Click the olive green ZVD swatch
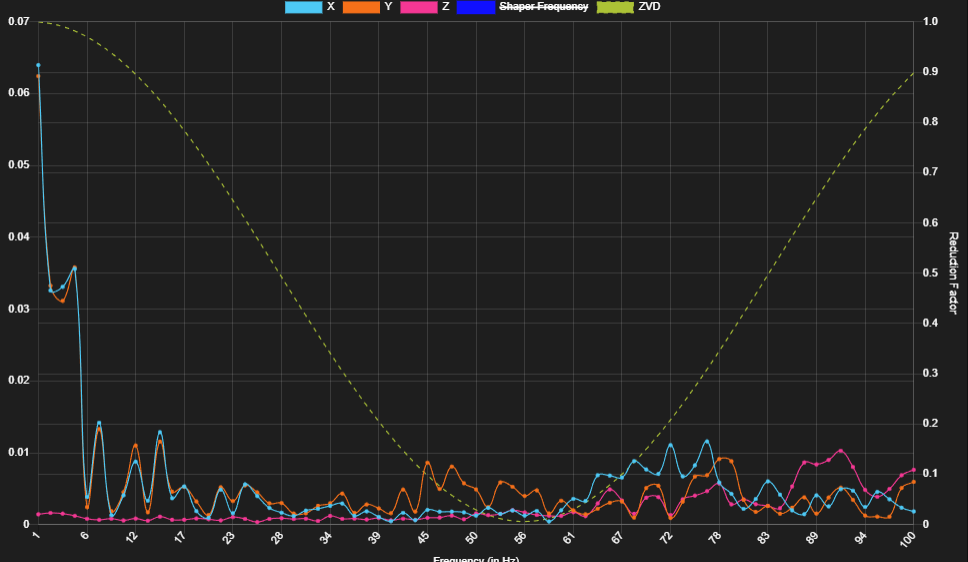This screenshot has height=562, width=968. point(615,7)
